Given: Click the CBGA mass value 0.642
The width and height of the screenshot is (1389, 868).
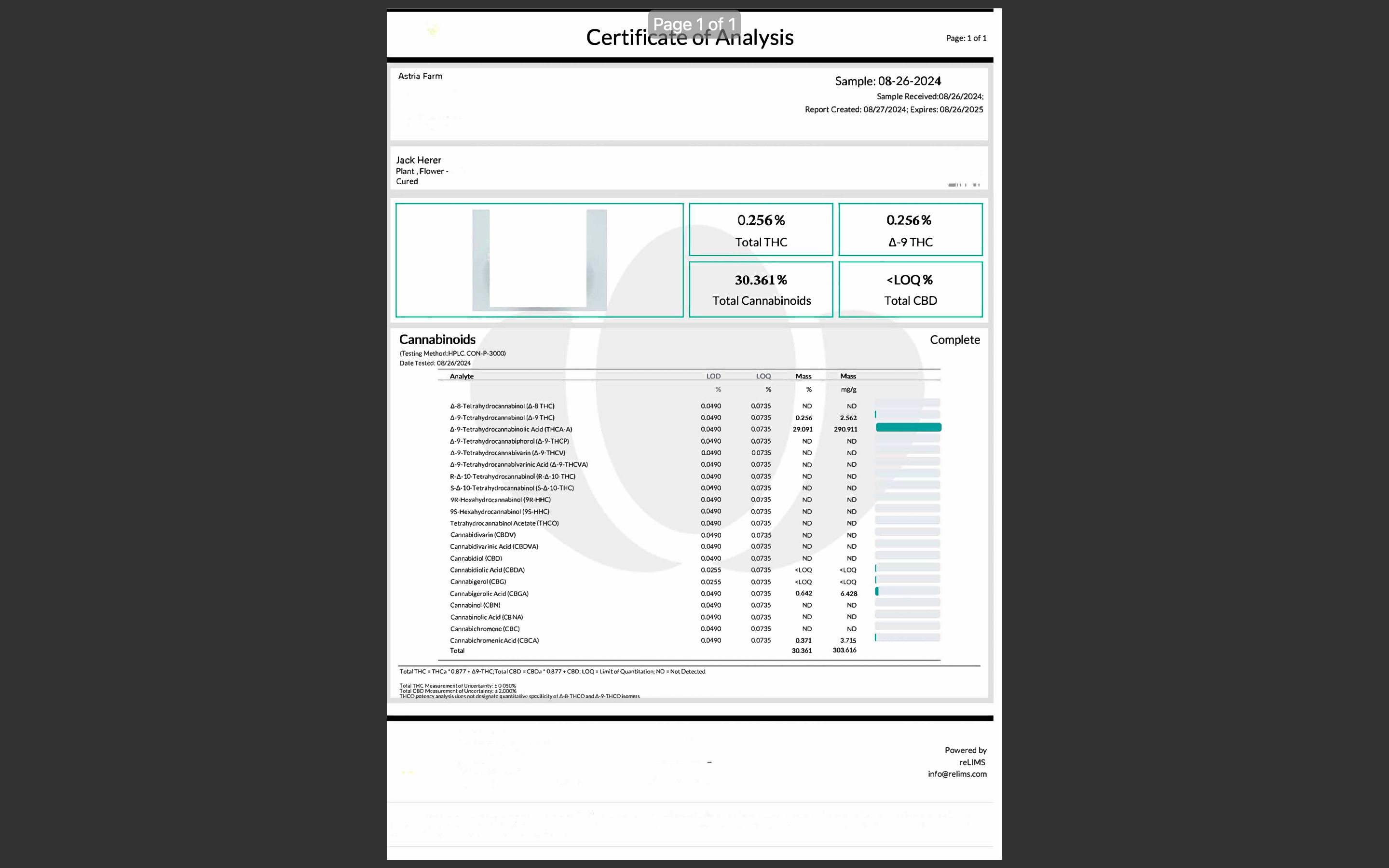Looking at the screenshot, I should (x=803, y=594).
